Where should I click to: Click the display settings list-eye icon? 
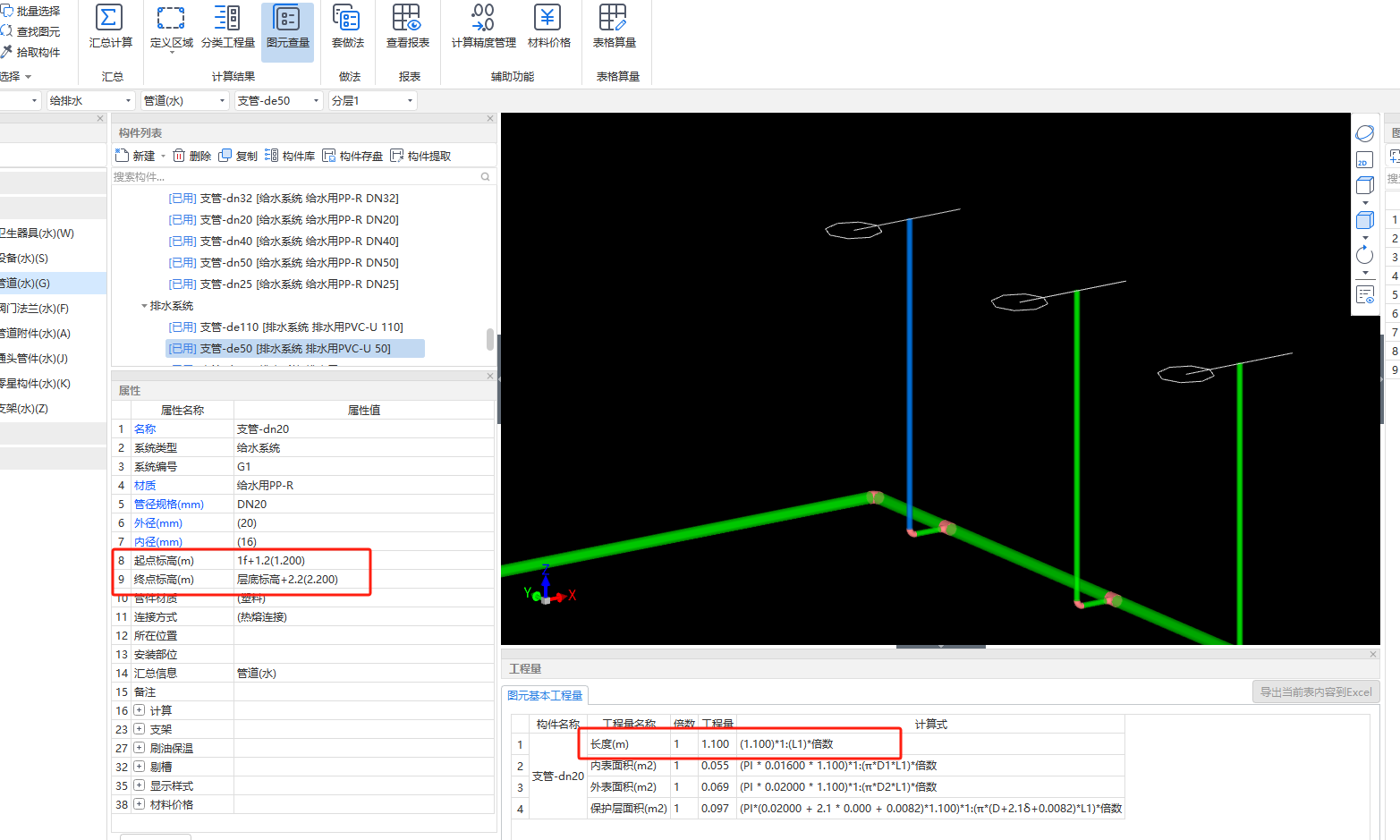(x=1364, y=294)
